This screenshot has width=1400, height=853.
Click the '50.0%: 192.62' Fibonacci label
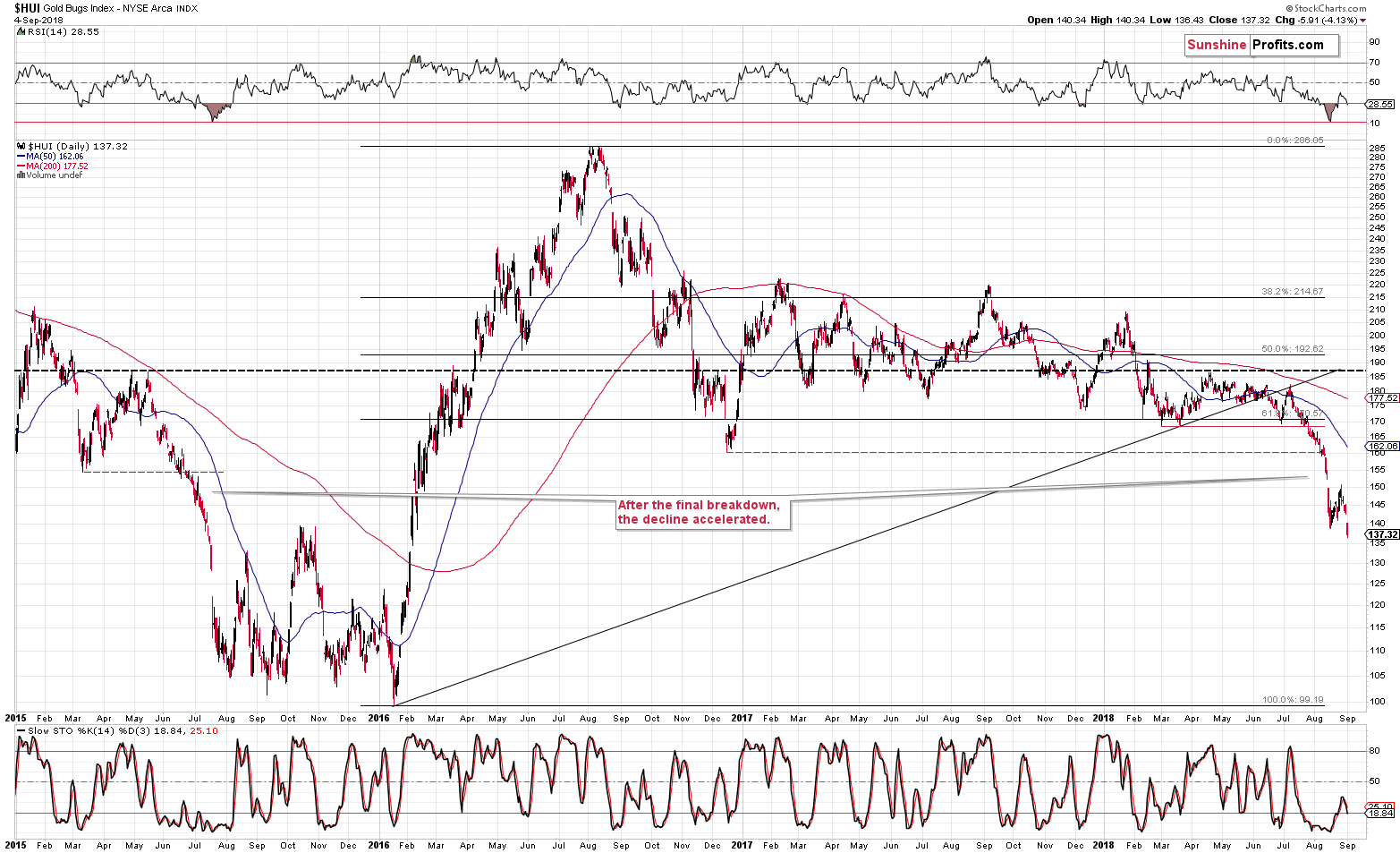click(x=1293, y=349)
